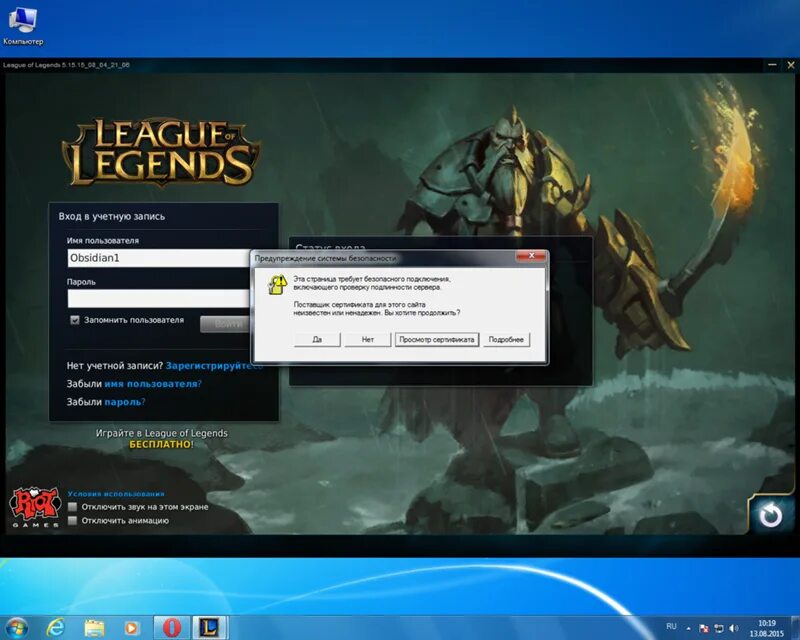800x640 pixels.
Task: Close the League of Legends window
Action: point(791,65)
